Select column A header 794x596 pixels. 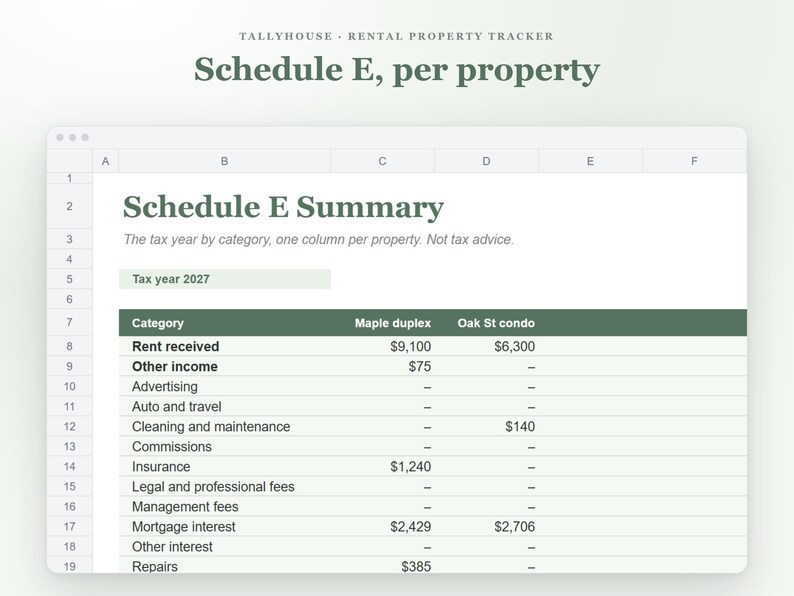[x=105, y=161]
